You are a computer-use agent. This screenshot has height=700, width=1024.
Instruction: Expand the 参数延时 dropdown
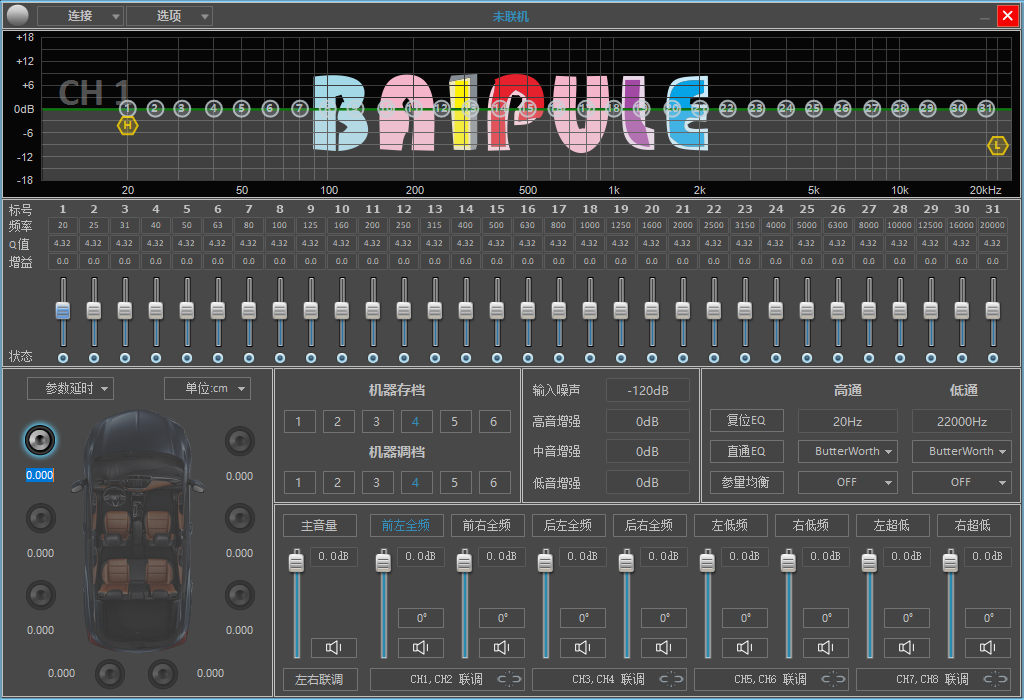[x=71, y=389]
